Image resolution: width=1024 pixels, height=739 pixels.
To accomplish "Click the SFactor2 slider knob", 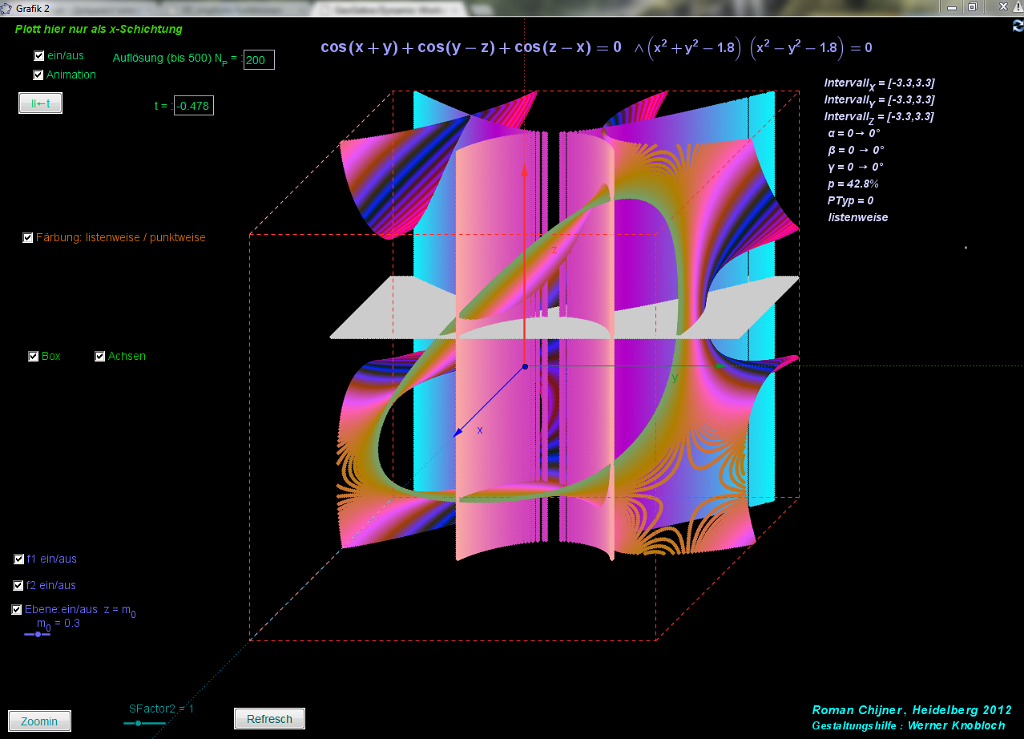I will (x=140, y=721).
